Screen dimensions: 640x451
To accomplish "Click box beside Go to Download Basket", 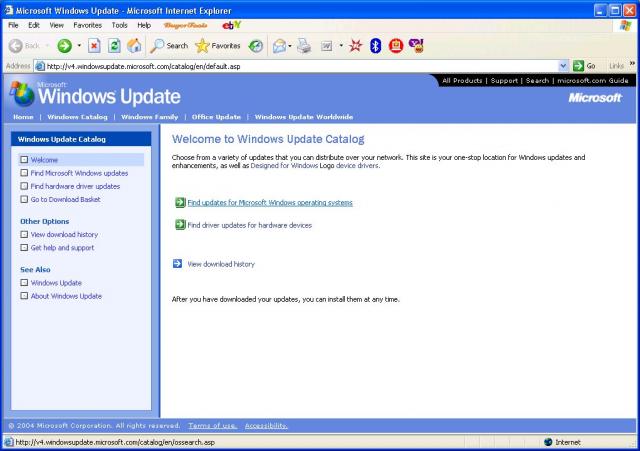I will click(24, 199).
